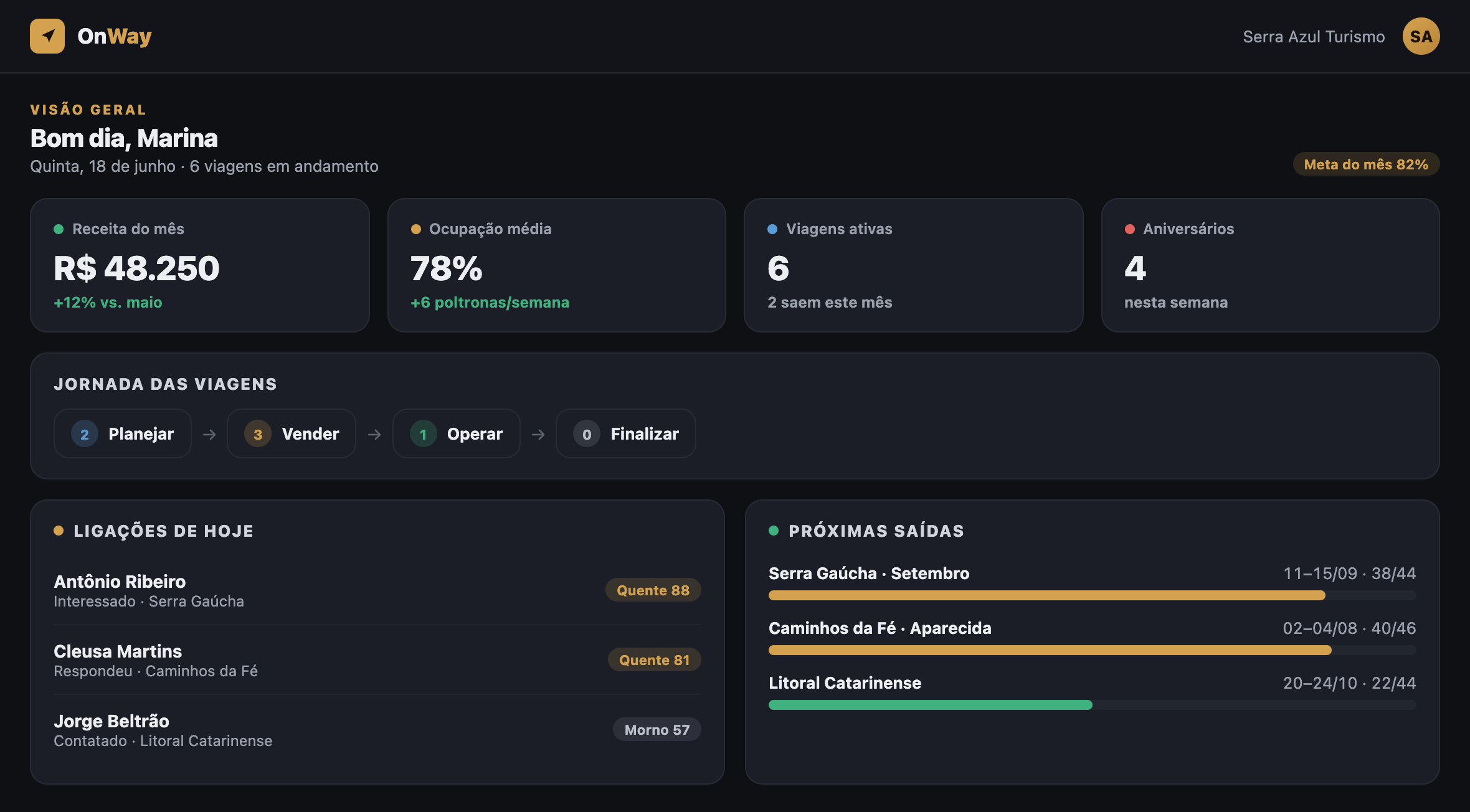Click the number 2 badge on Planejar

click(x=85, y=434)
